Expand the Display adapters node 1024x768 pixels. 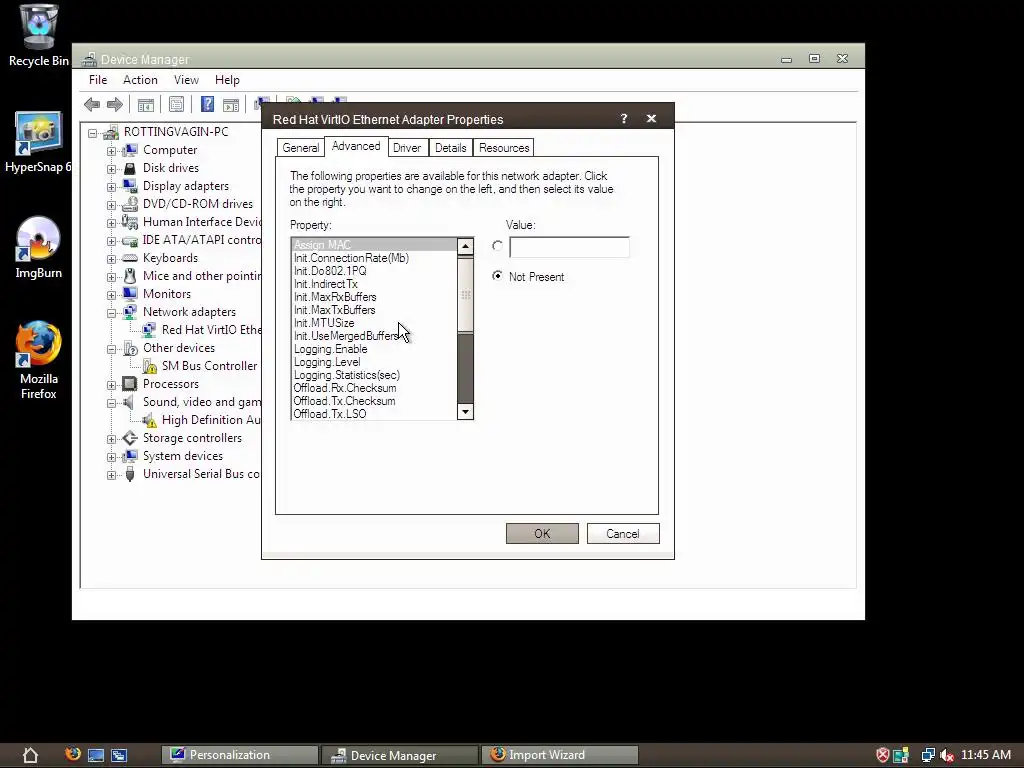coord(112,187)
